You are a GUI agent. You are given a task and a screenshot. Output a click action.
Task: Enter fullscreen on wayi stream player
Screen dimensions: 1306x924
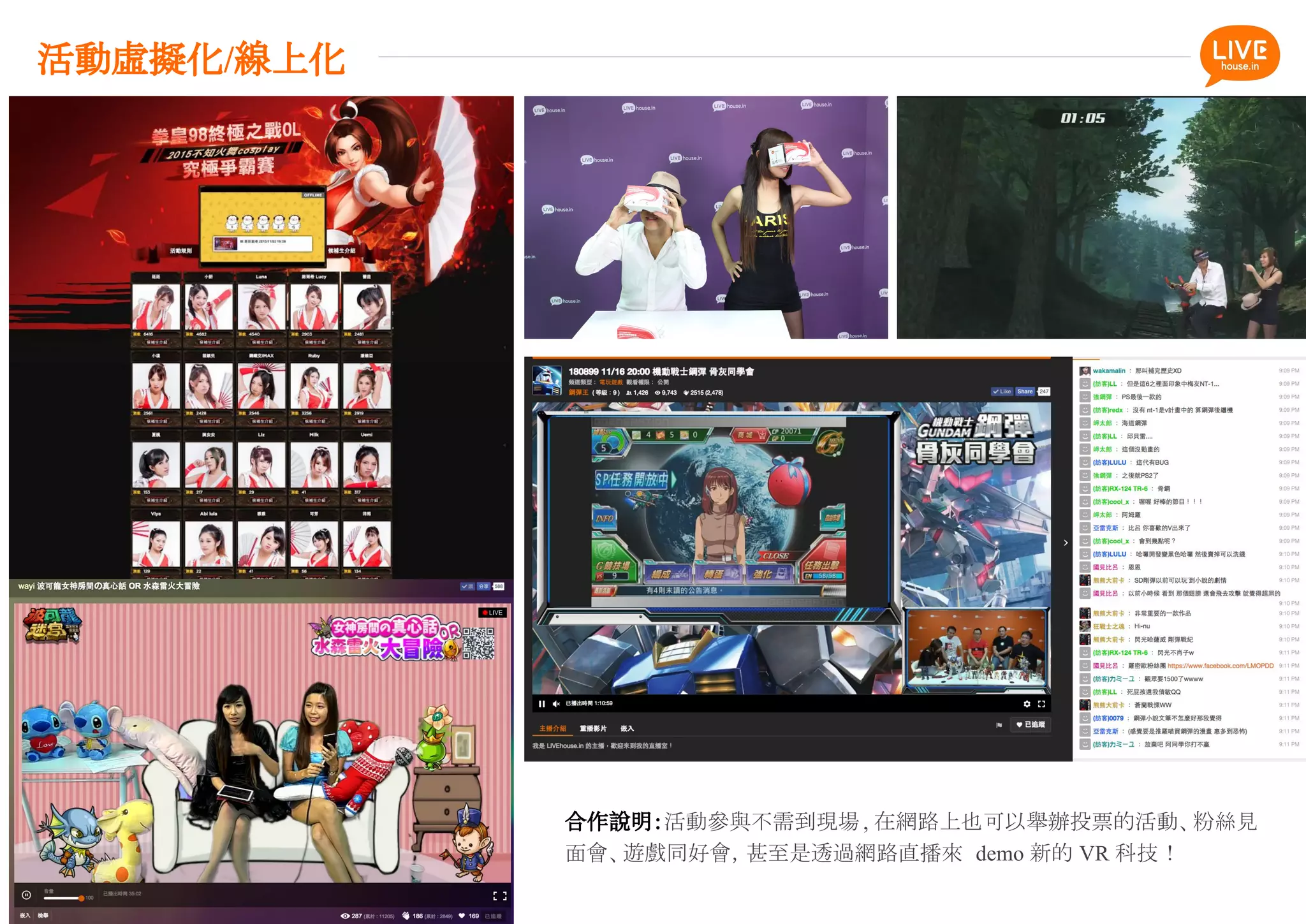(x=500, y=896)
